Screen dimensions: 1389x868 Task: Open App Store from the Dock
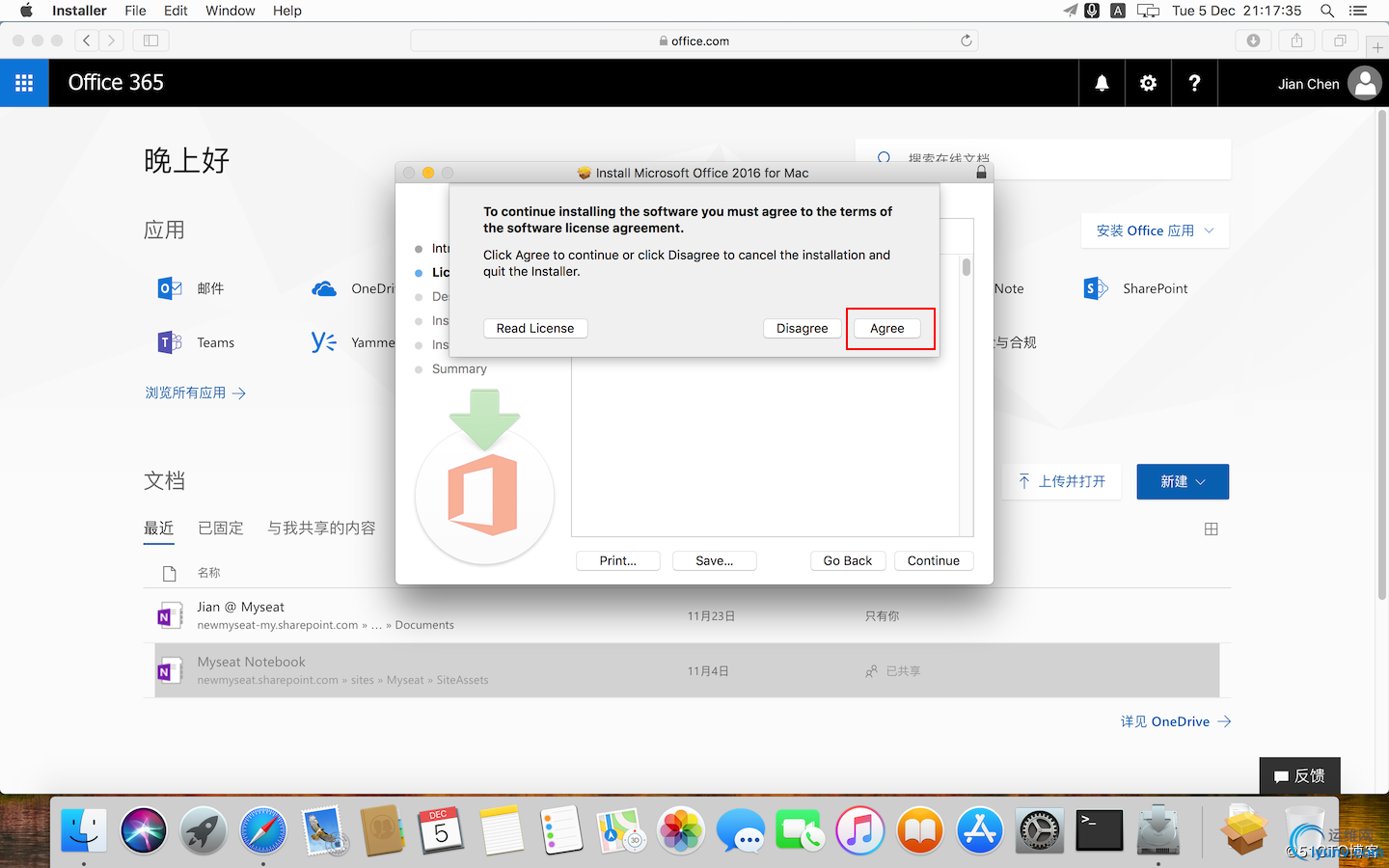click(980, 830)
